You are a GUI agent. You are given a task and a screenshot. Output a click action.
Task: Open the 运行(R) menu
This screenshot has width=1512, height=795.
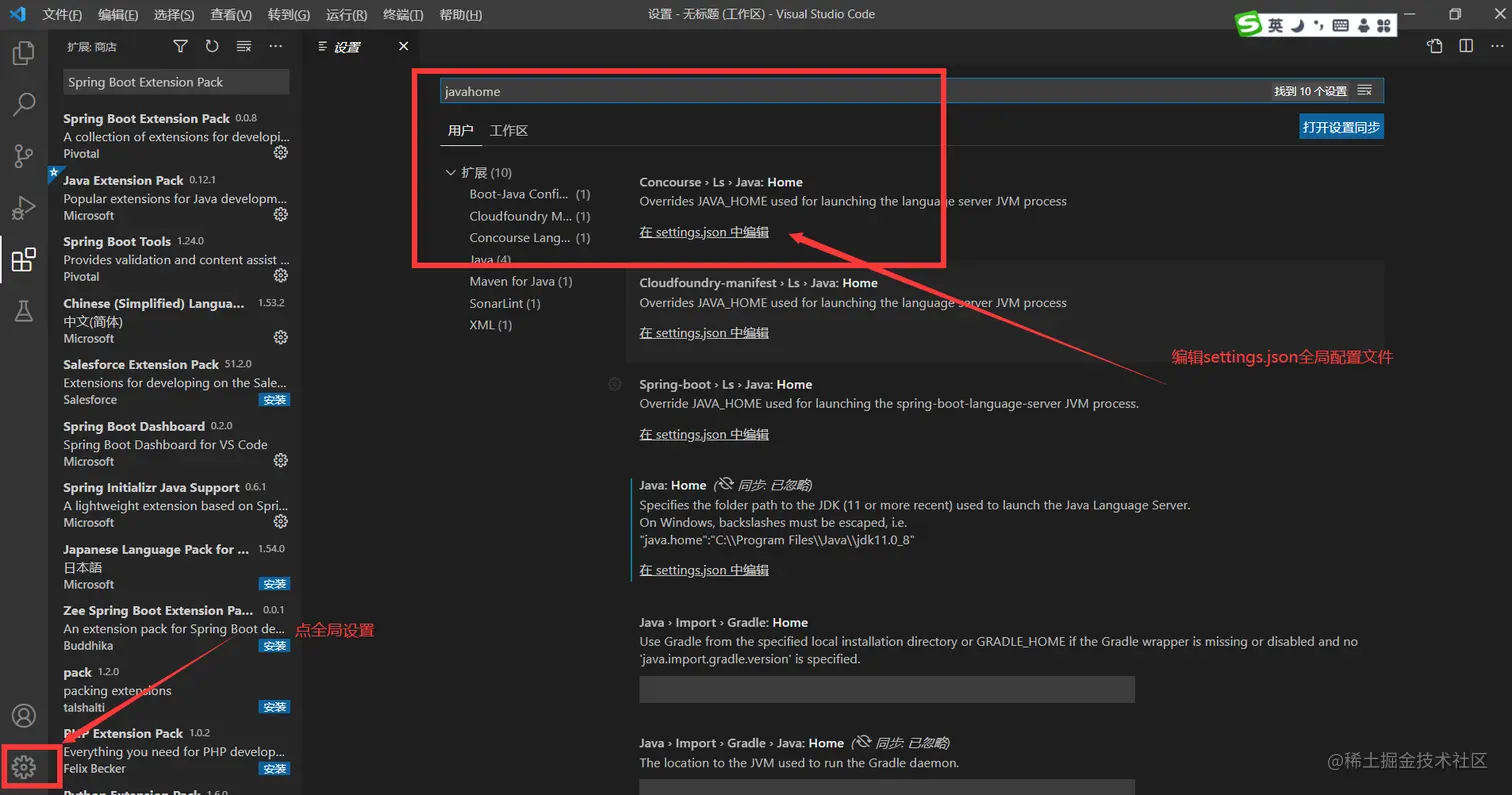tap(347, 15)
